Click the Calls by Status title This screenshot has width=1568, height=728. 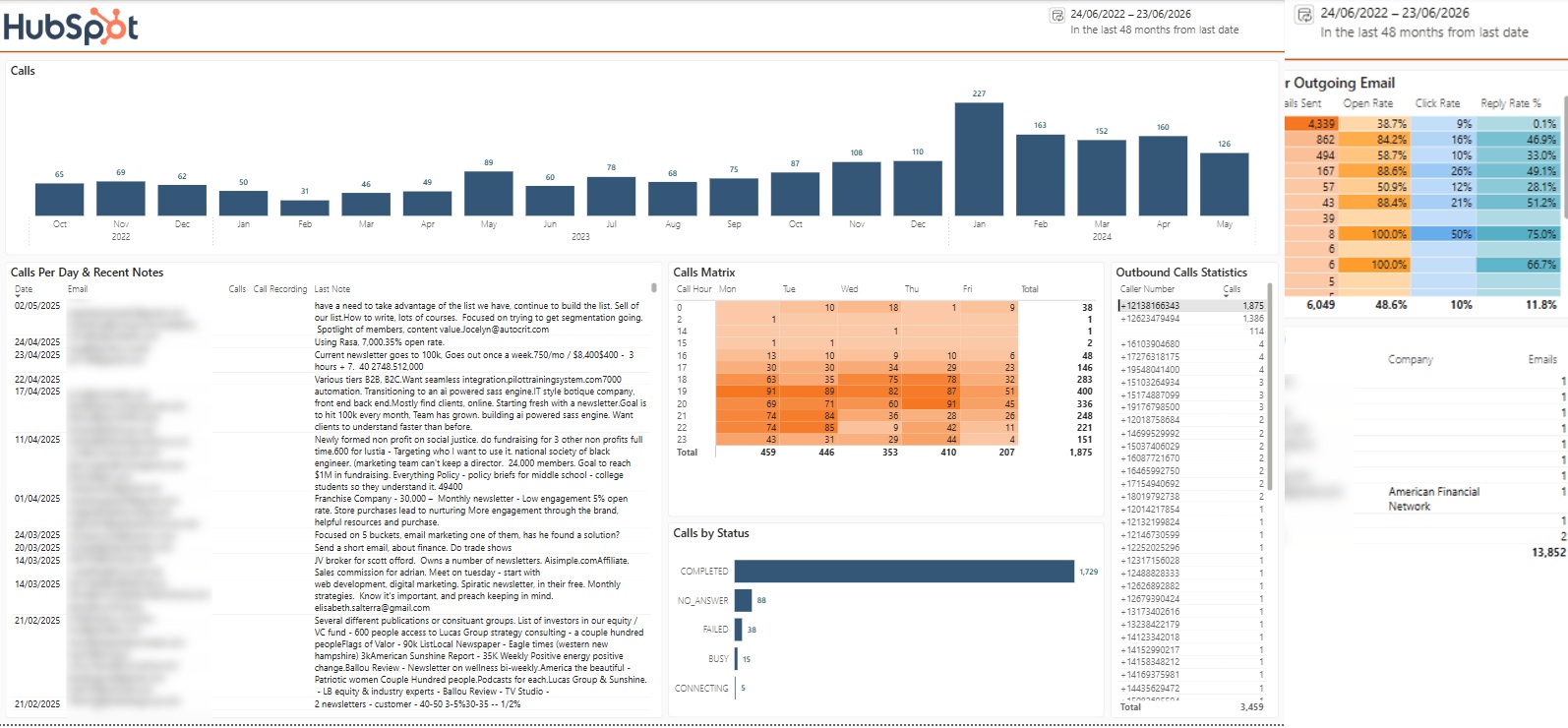click(x=711, y=533)
